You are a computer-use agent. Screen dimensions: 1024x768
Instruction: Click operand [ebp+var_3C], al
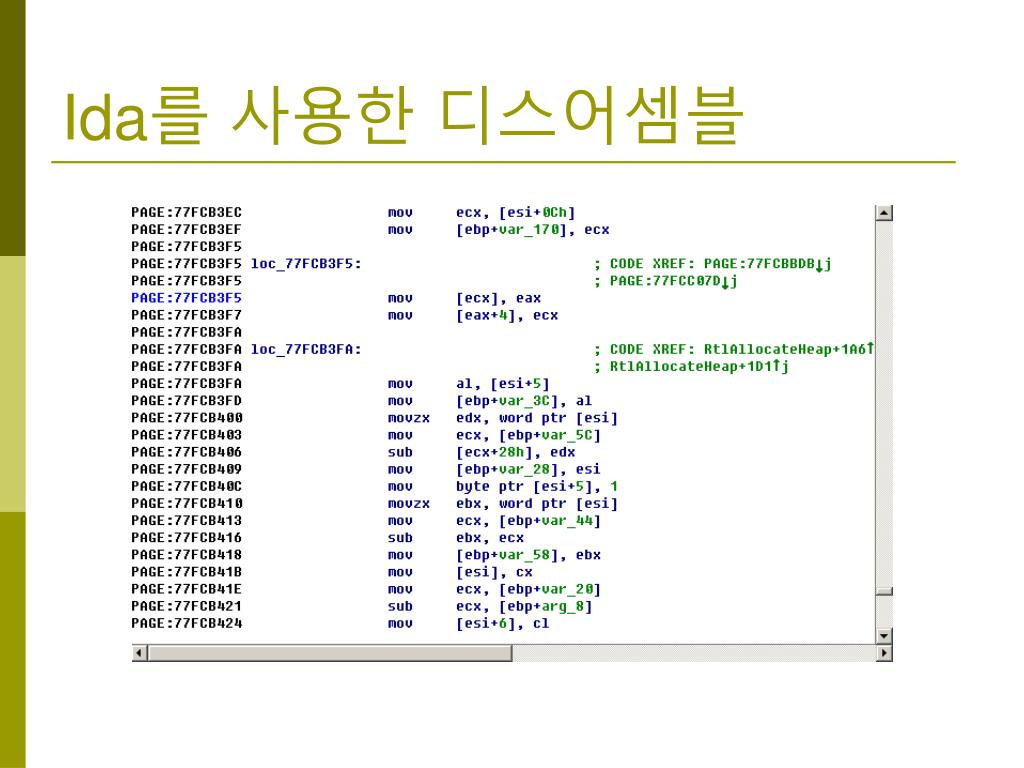pyautogui.click(x=524, y=400)
